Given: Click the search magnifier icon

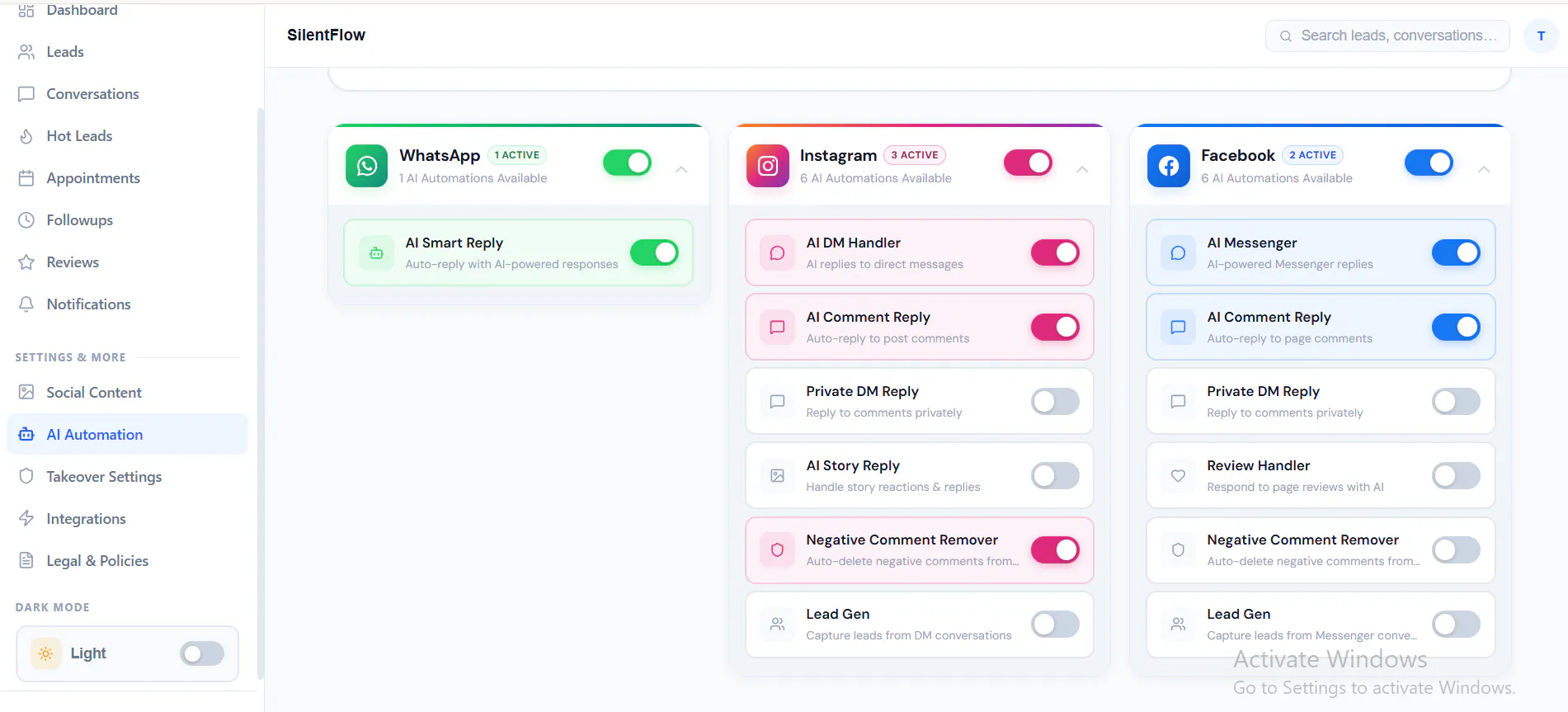Looking at the screenshot, I should tap(1285, 36).
